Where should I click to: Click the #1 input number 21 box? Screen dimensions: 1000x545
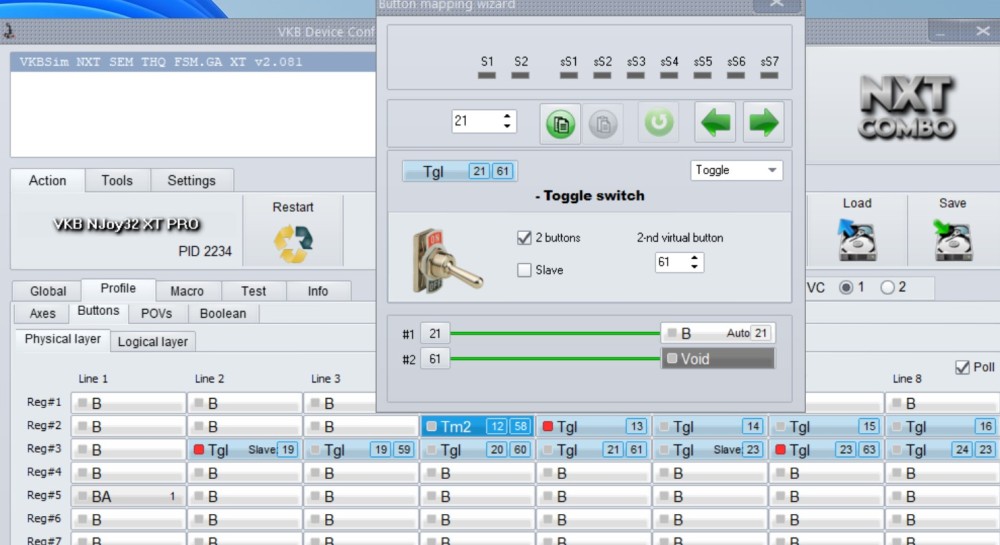click(435, 333)
